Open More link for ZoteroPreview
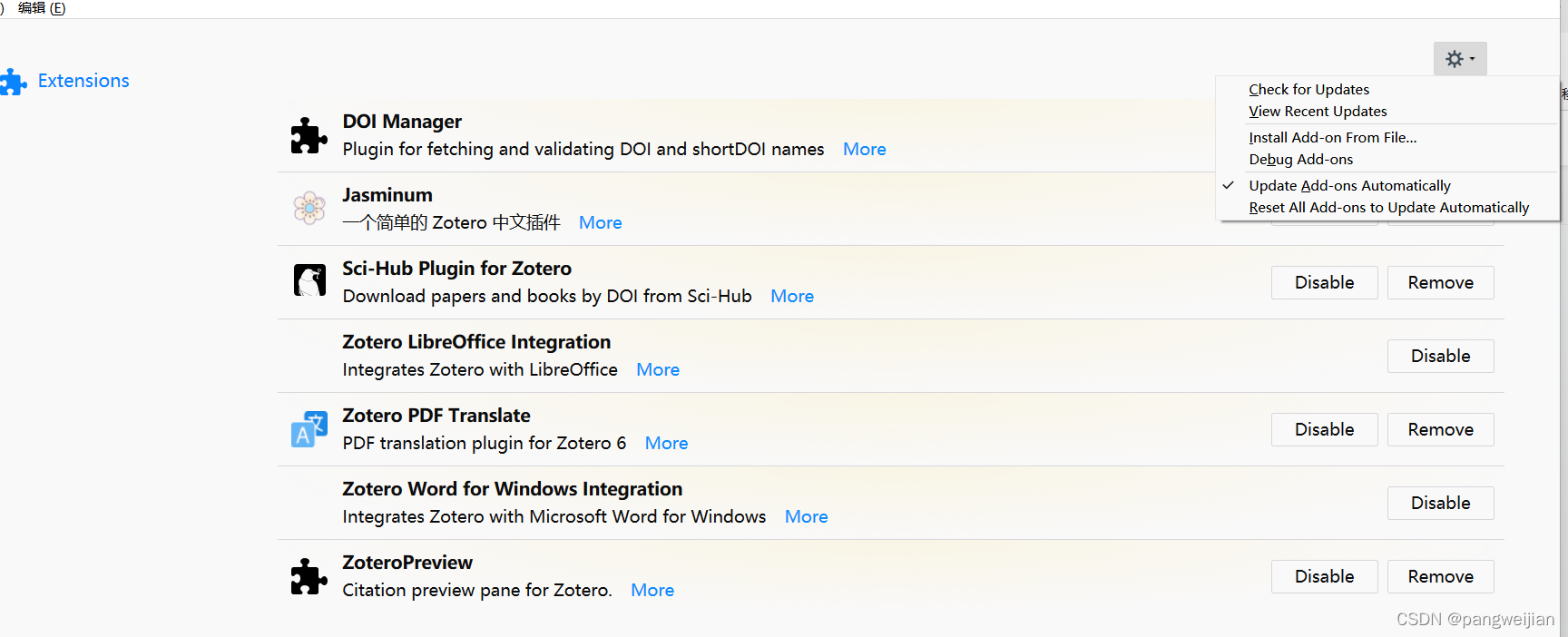This screenshot has height=637, width=1568. tap(652, 590)
